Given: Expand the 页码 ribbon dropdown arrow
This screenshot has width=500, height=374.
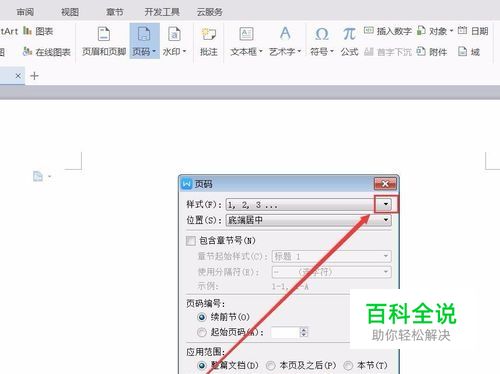Looking at the screenshot, I should [154, 52].
